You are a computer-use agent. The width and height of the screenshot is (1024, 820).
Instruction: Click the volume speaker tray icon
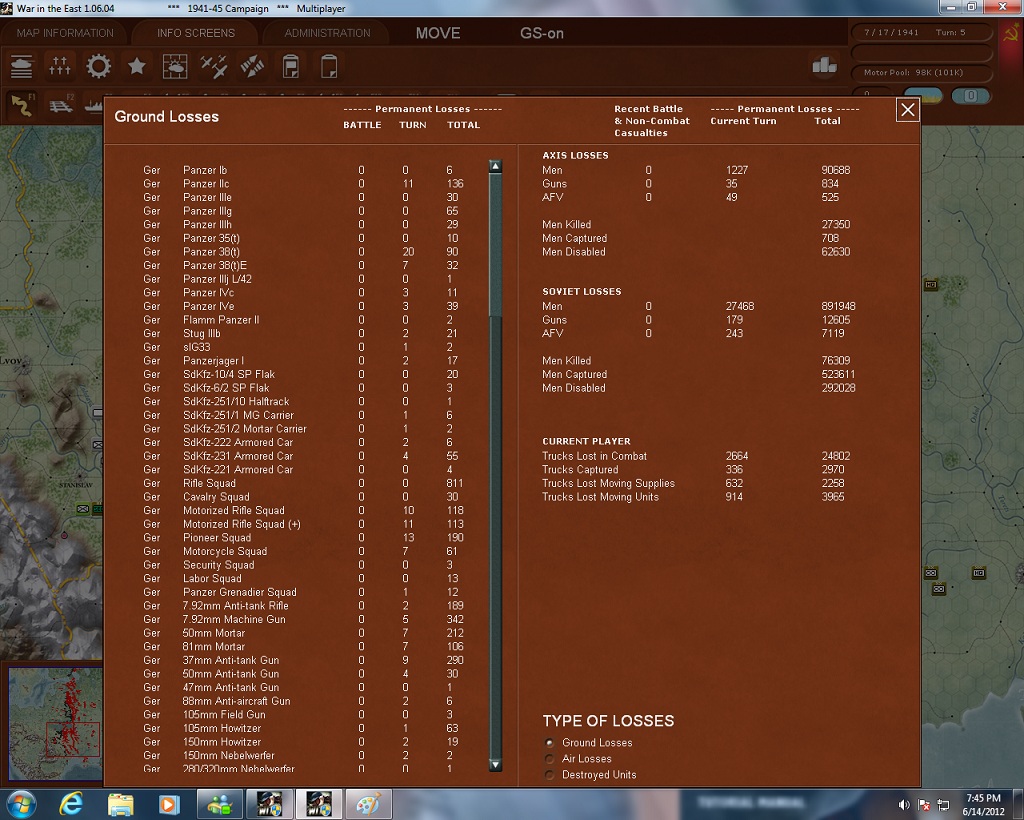[904, 805]
